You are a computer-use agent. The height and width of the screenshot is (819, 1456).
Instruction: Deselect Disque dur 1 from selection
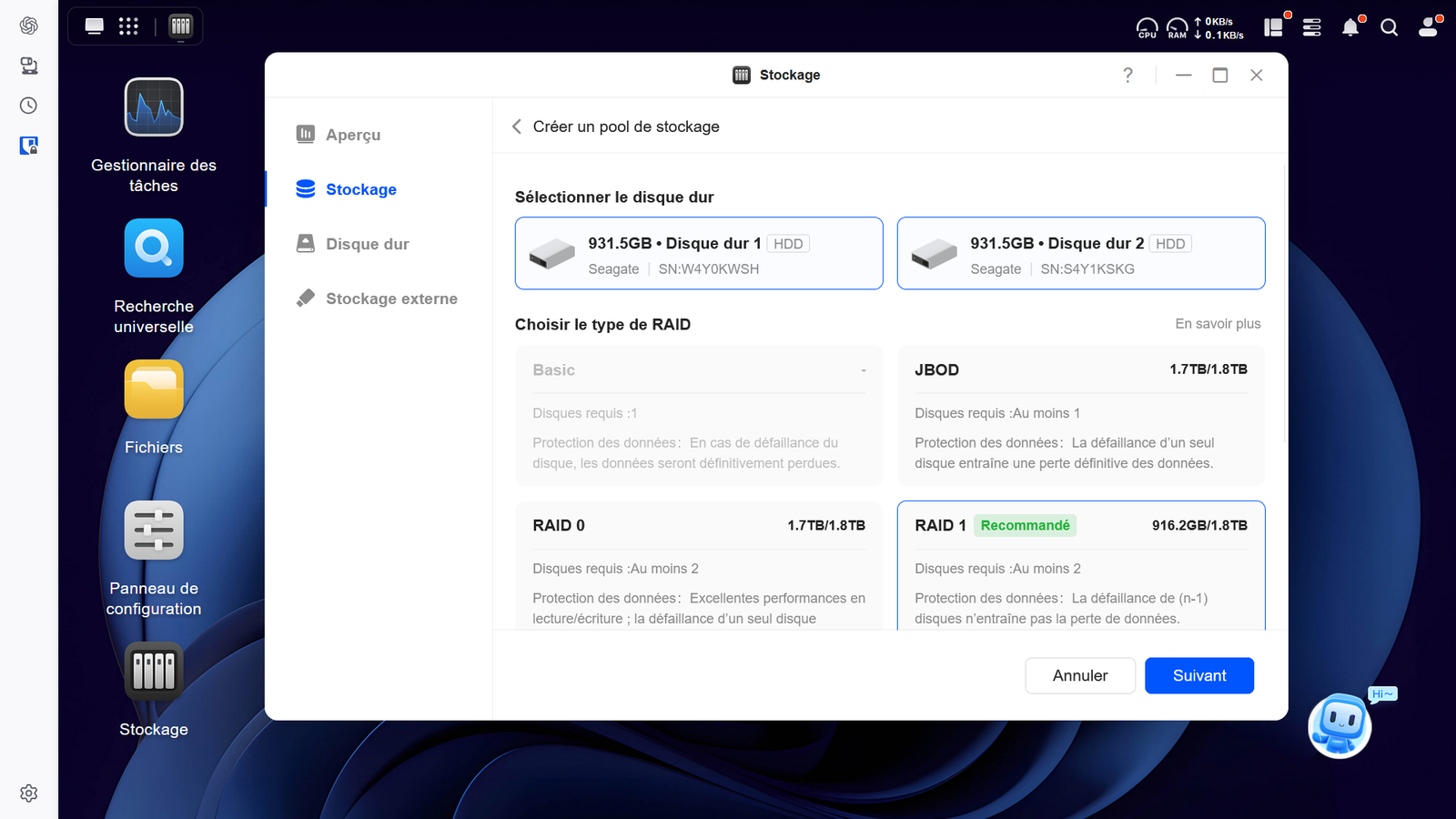[698, 253]
